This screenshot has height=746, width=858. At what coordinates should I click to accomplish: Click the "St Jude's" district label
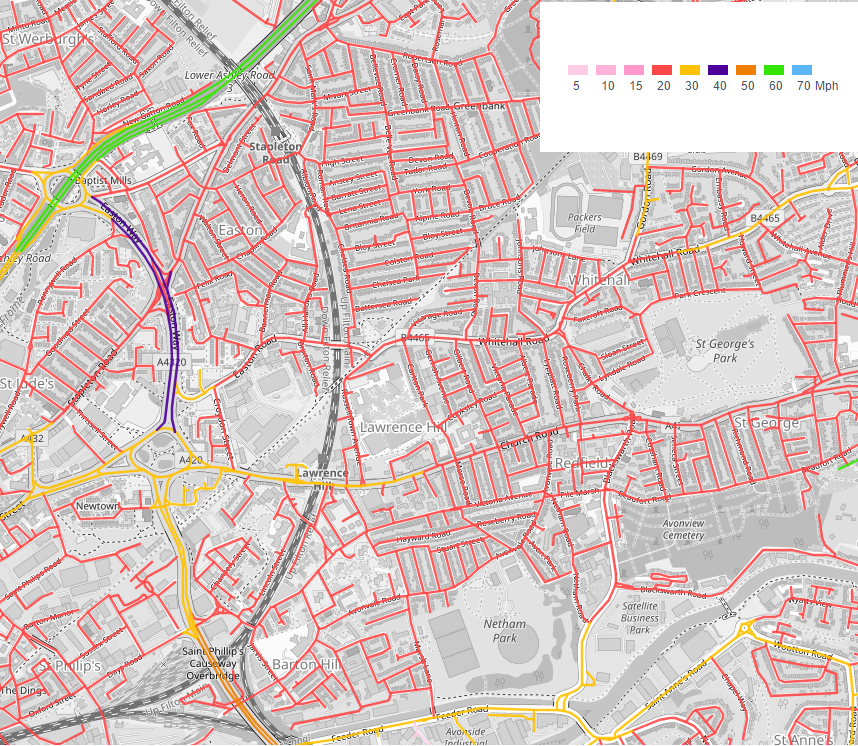click(x=27, y=384)
